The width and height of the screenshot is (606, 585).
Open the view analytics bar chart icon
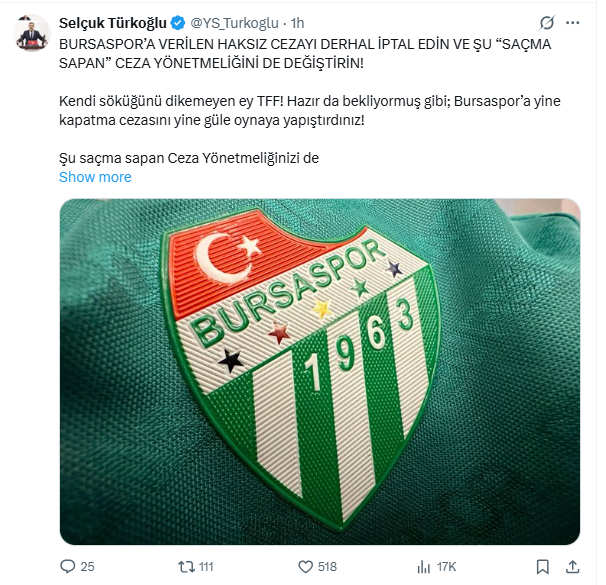pyautogui.click(x=424, y=567)
